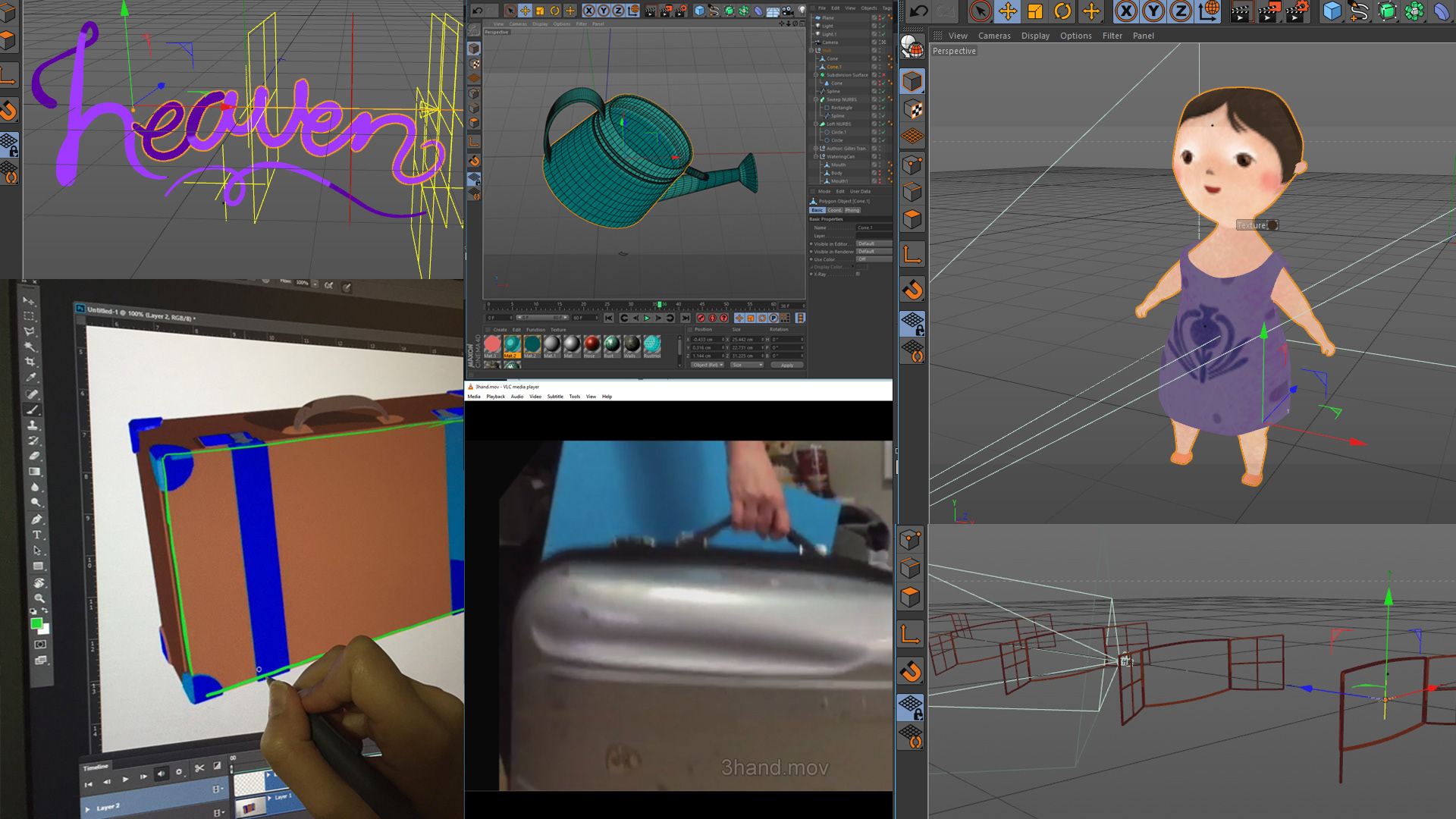Click Apply in the coordinates panel

pyautogui.click(x=787, y=365)
